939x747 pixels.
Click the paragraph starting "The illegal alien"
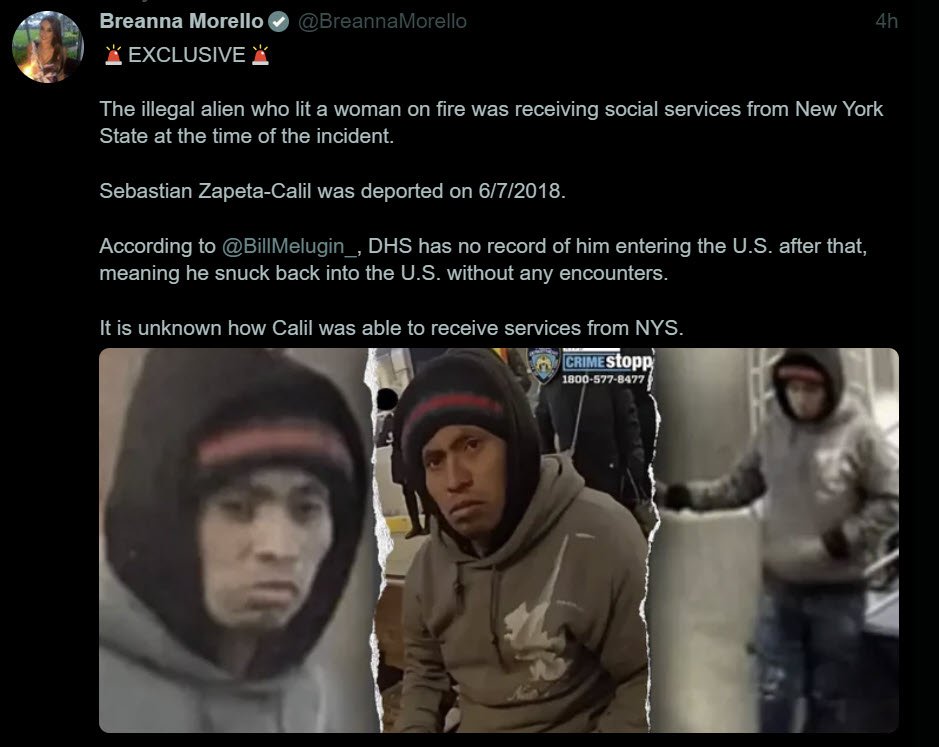point(491,122)
